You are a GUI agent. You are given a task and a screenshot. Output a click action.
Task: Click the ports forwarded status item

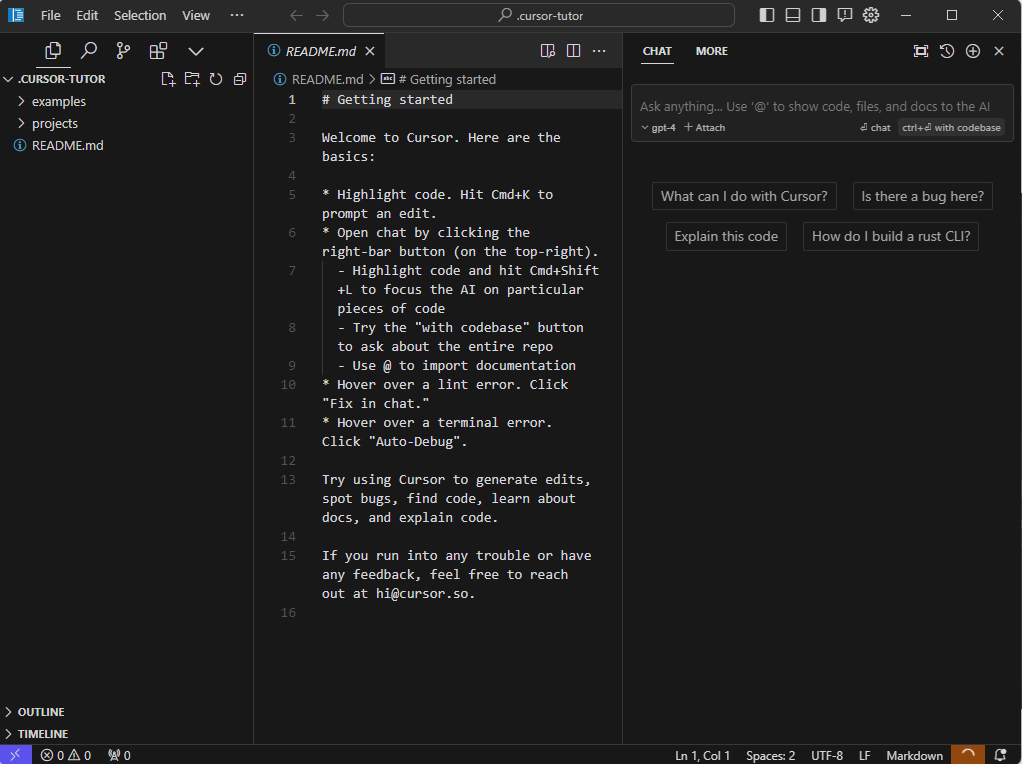119,755
